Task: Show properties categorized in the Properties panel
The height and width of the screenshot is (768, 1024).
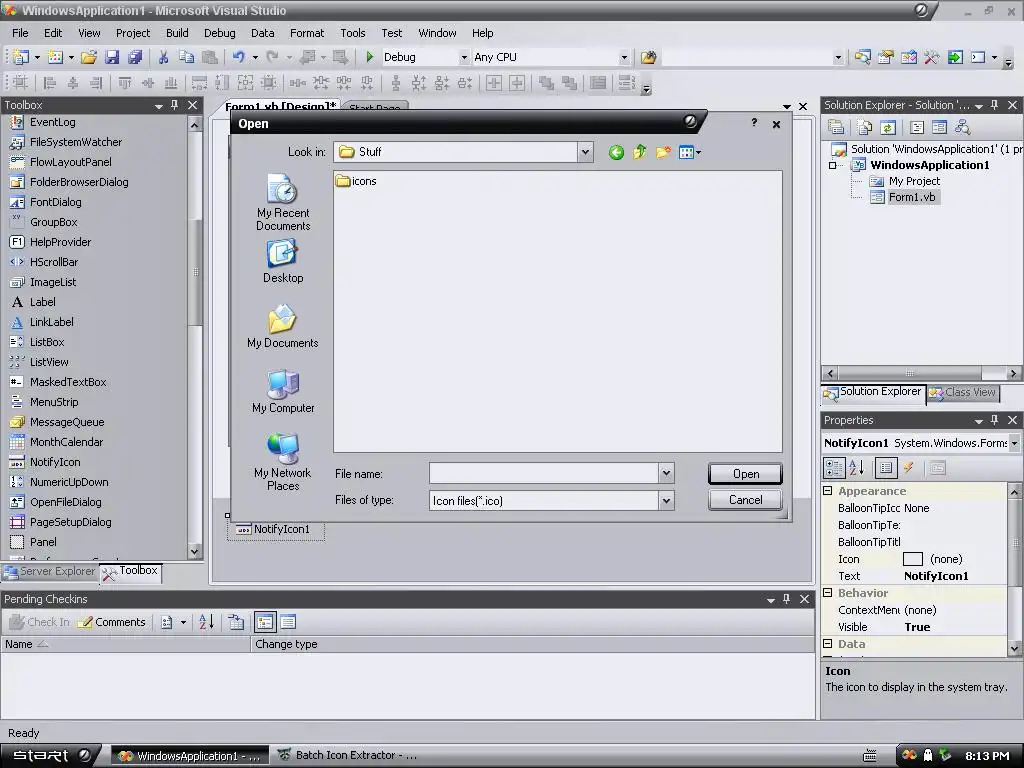Action: (x=834, y=468)
